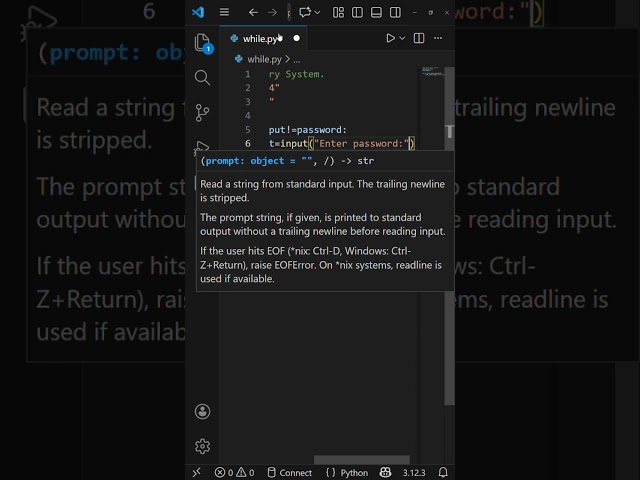Expand the run options dropdown arrow
This screenshot has width=640, height=480.
click(x=402, y=38)
